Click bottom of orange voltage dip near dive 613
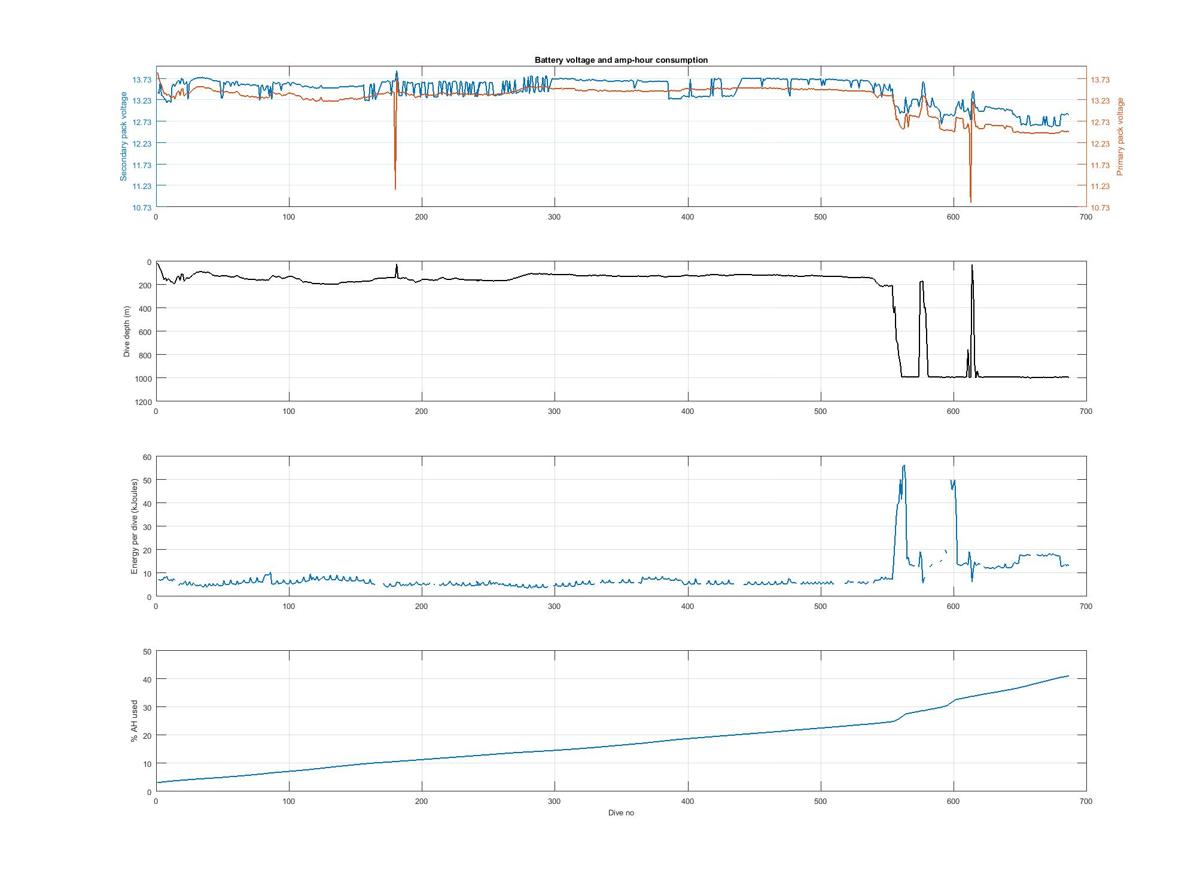The image size is (1200, 889). 970,201
